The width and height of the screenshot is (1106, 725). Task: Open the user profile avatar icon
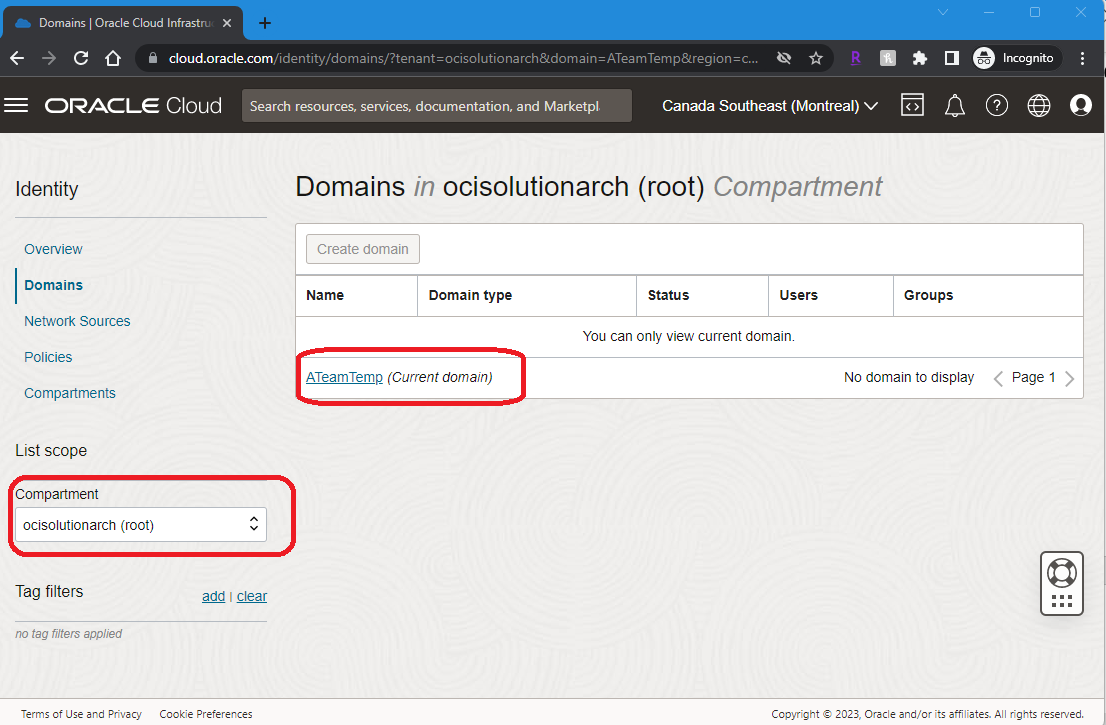[1081, 106]
